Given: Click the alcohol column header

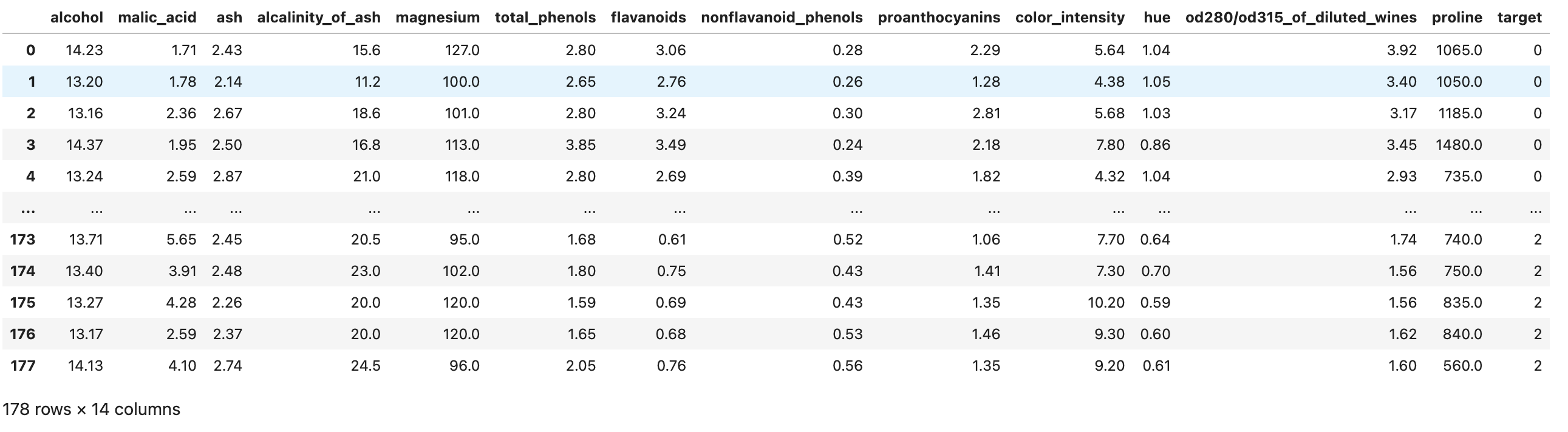Looking at the screenshot, I should (x=77, y=18).
